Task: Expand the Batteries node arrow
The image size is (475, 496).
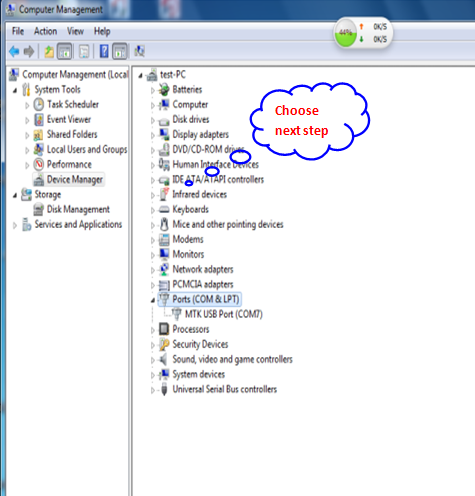Action: point(153,90)
